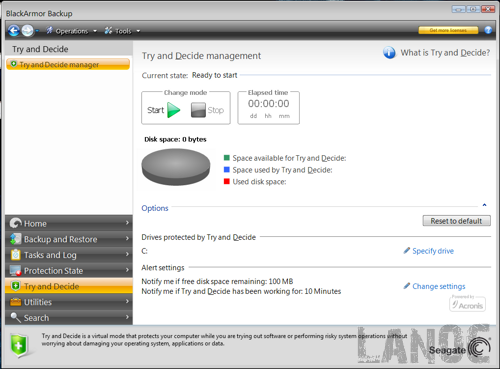Viewport: 500px width, 369px height.
Task: Click 'Disk space: 0 bytes' label
Action: (x=175, y=139)
